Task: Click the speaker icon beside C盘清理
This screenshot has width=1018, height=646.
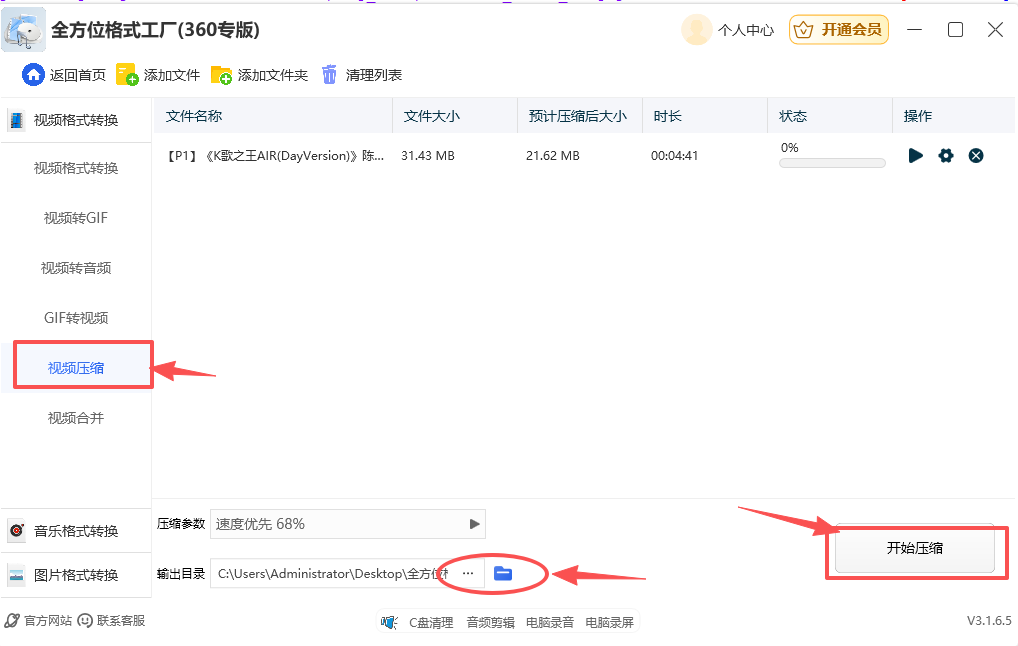Action: point(389,621)
